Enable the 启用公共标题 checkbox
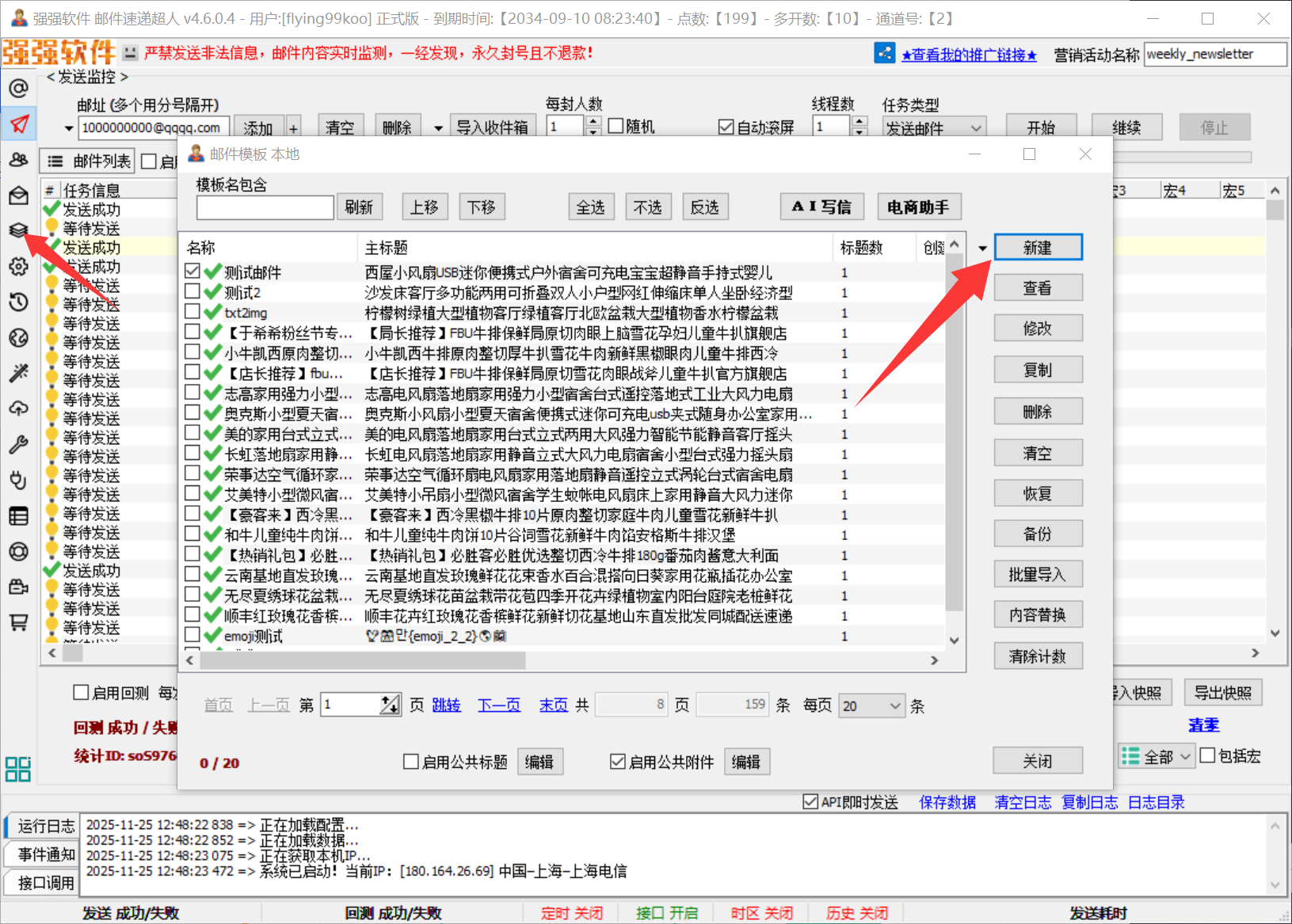Viewport: 1292px width, 924px height. (411, 762)
